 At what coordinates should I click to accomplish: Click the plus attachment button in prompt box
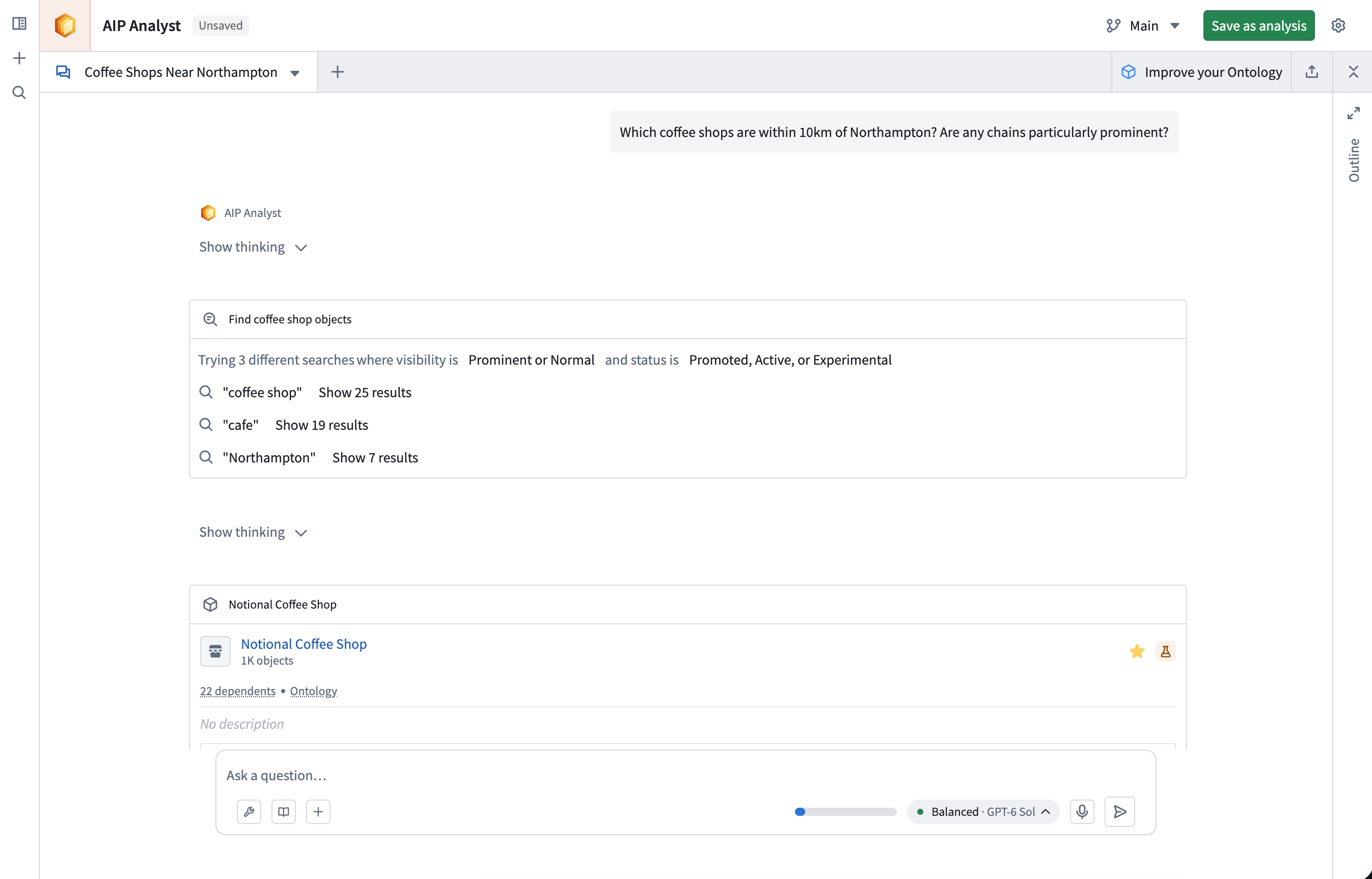coord(318,811)
